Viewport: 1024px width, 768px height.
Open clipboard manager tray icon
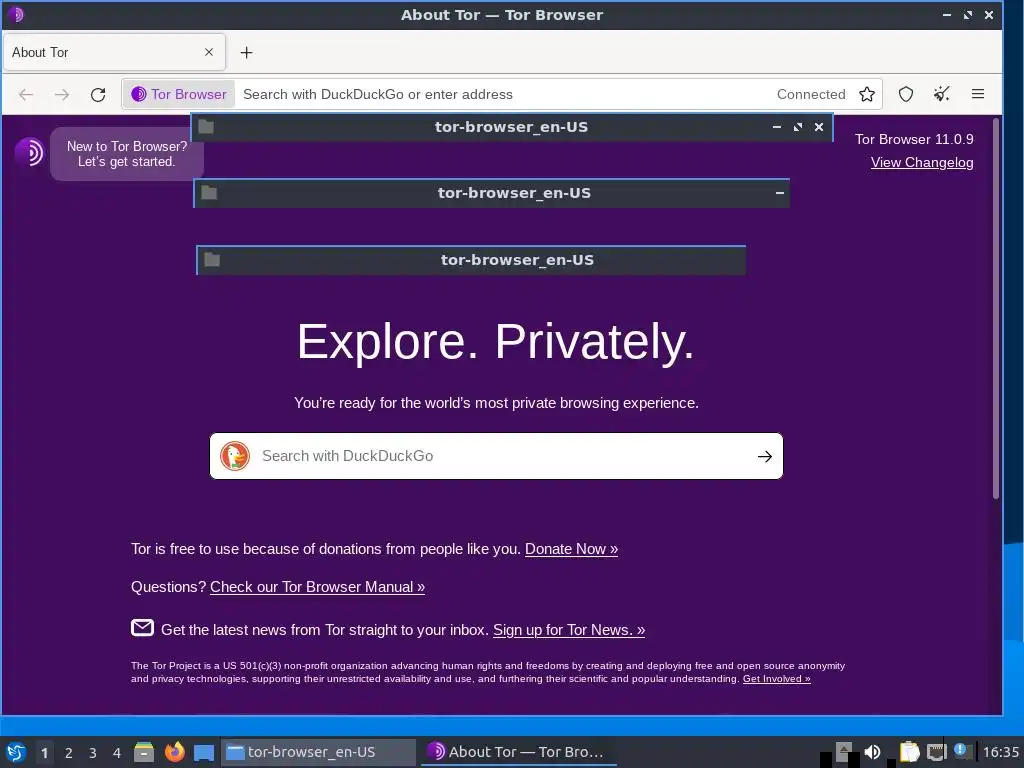908,752
